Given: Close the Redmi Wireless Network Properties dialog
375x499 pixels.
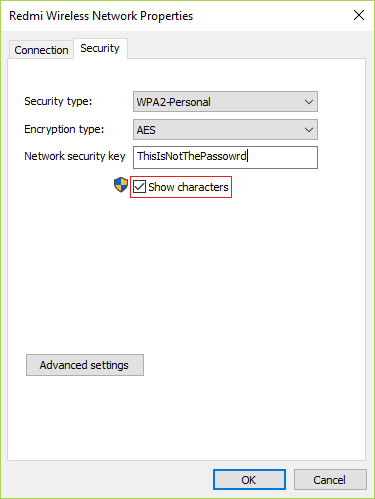Looking at the screenshot, I should coord(359,15).
